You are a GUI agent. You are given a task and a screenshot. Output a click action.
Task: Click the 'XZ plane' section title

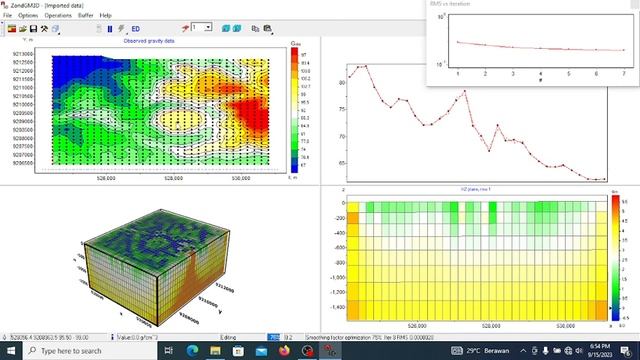(476, 189)
